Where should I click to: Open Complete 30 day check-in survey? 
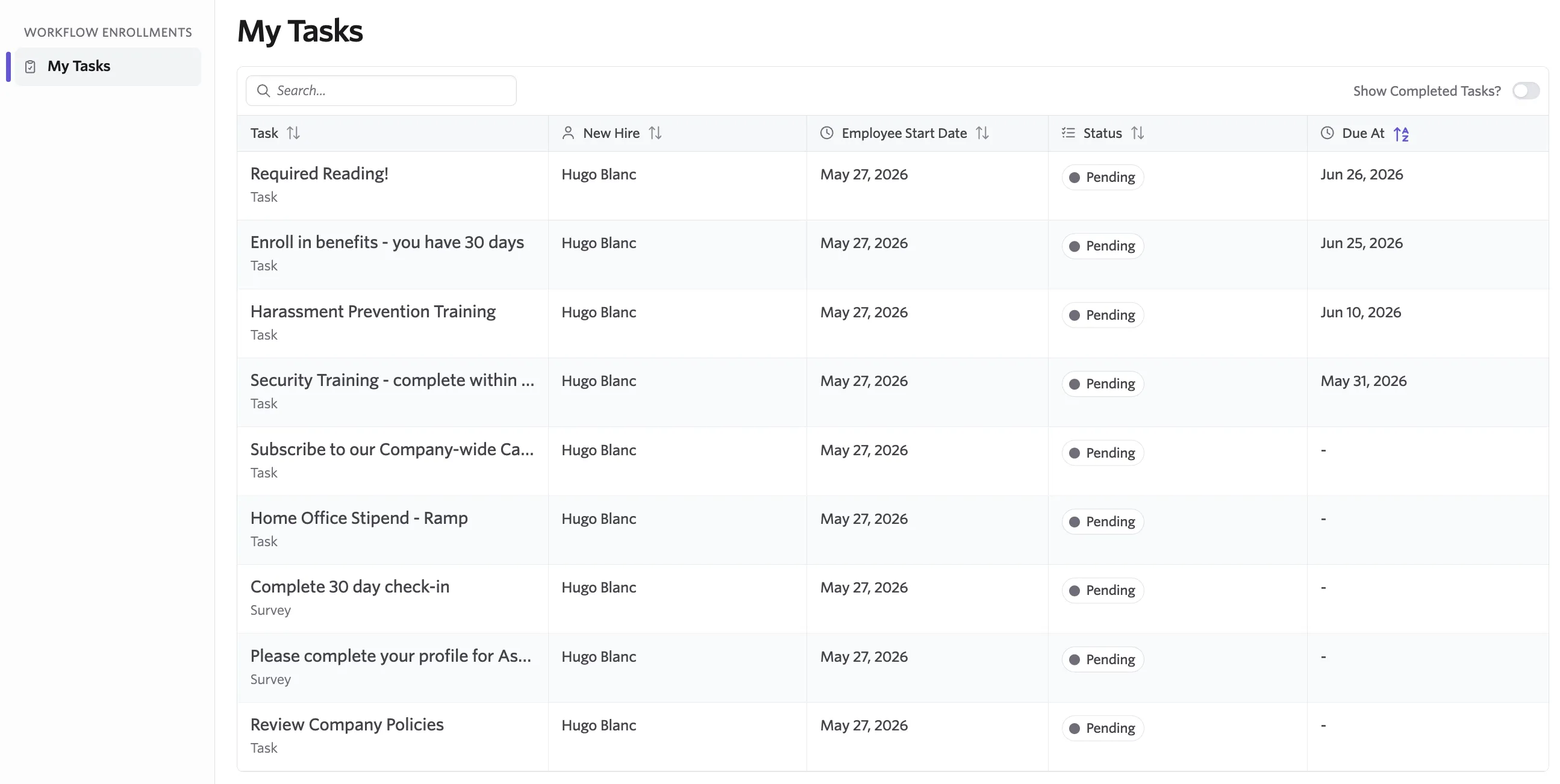(349, 586)
